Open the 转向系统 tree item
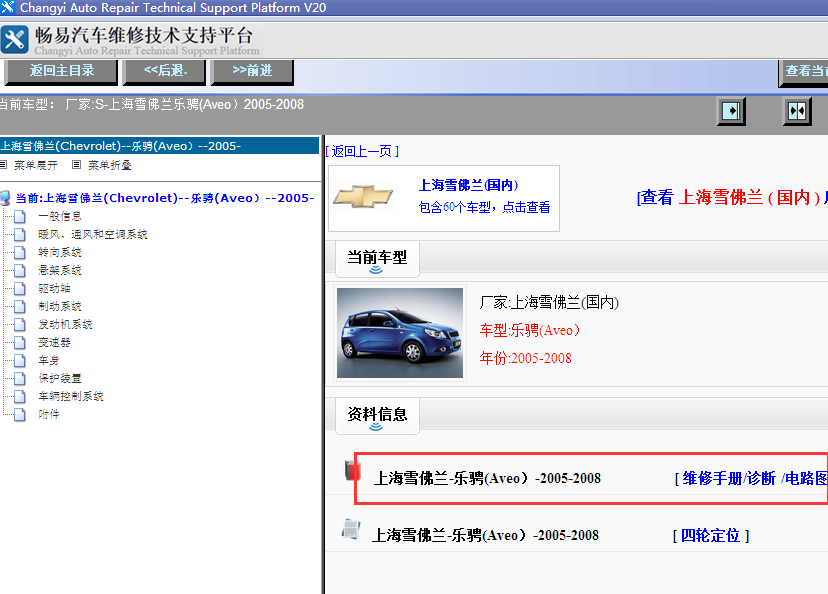This screenshot has width=828, height=594. (60, 252)
